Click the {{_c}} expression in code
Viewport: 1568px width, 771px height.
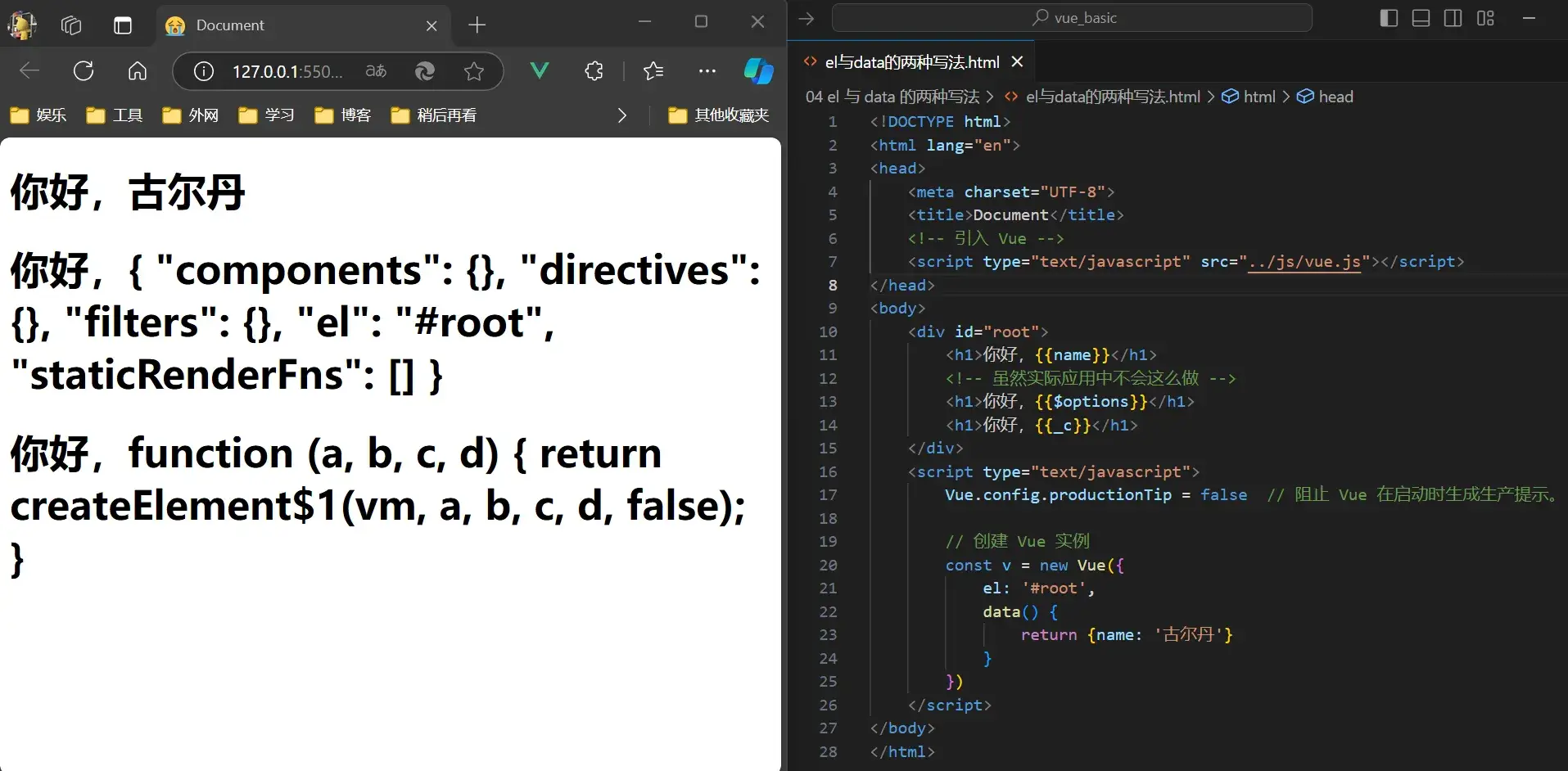click(x=1063, y=426)
